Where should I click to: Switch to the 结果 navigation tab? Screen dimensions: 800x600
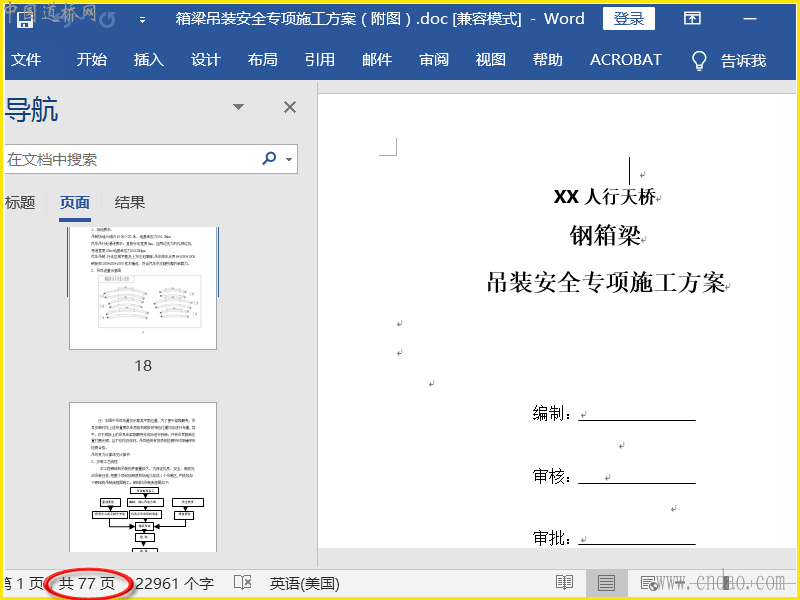click(130, 203)
